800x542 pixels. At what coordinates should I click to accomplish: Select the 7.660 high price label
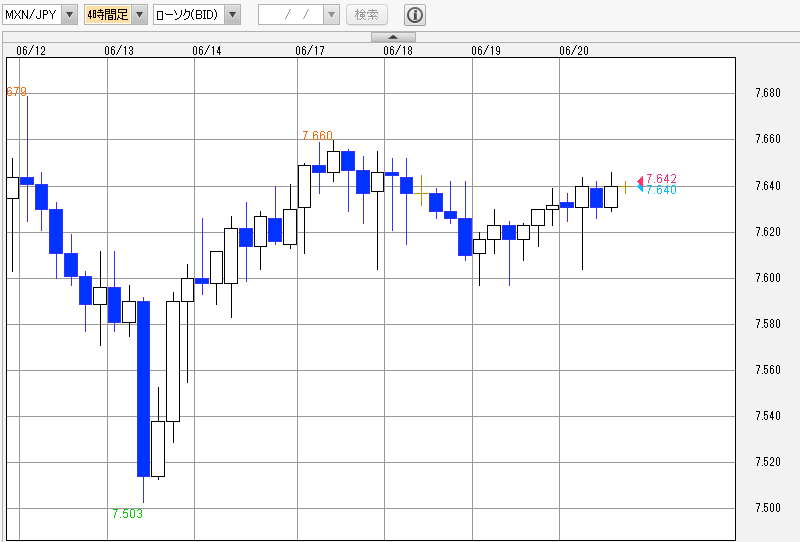[x=317, y=136]
